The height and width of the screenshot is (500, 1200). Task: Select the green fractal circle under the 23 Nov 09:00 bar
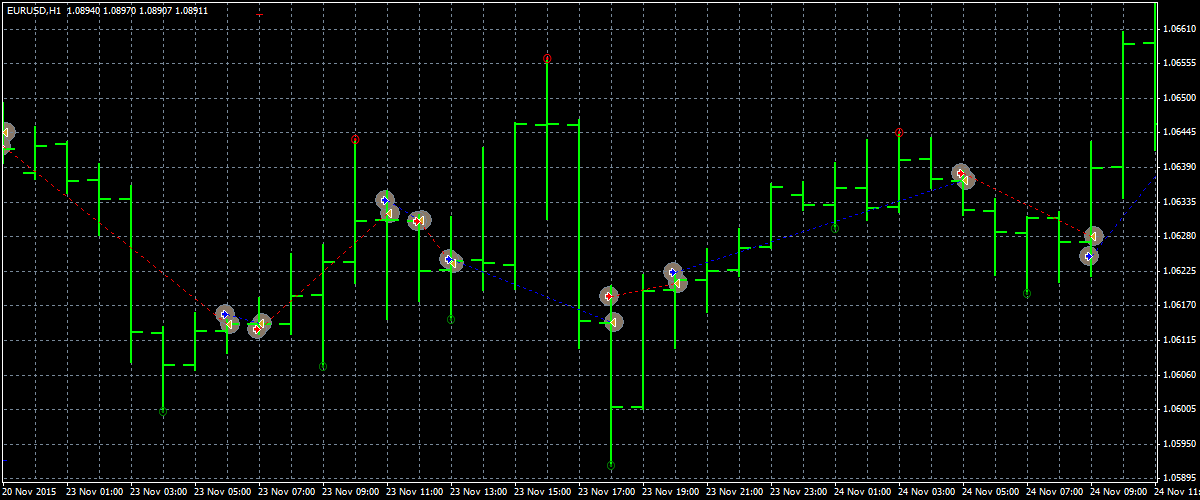(323, 367)
